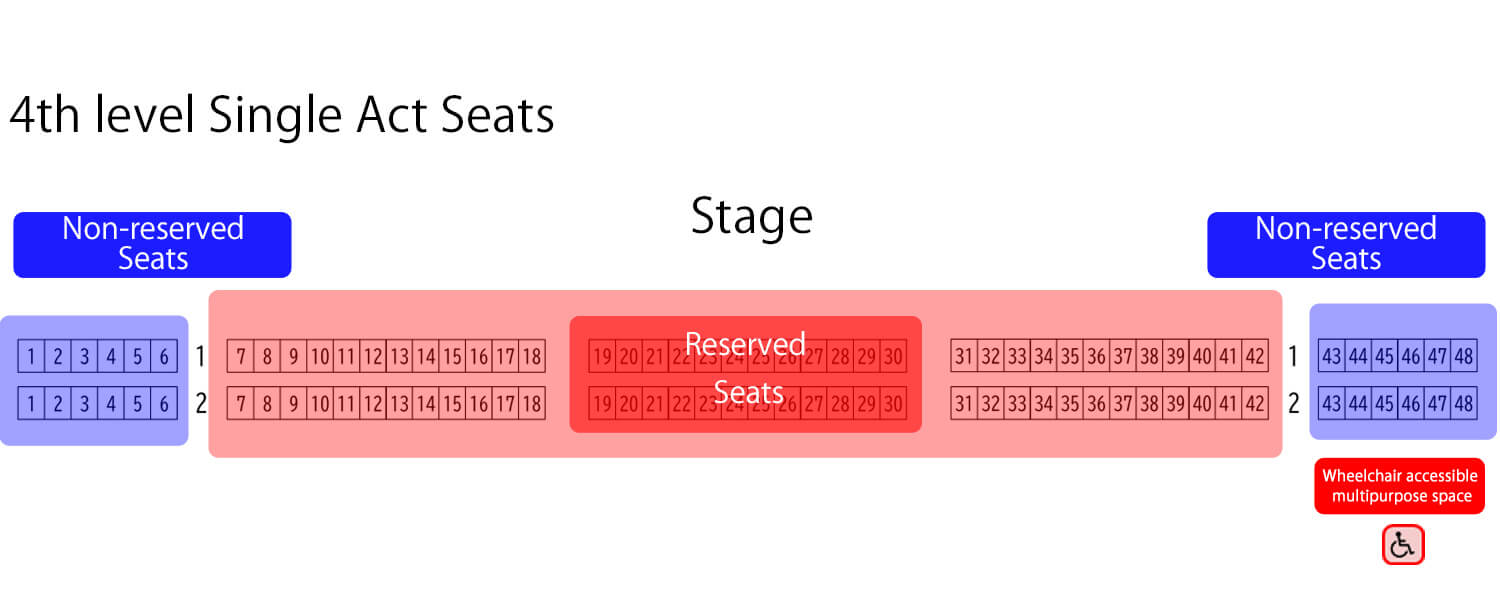The image size is (1500, 589).
Task: Pick seat 19 in row 1
Action: point(602,356)
